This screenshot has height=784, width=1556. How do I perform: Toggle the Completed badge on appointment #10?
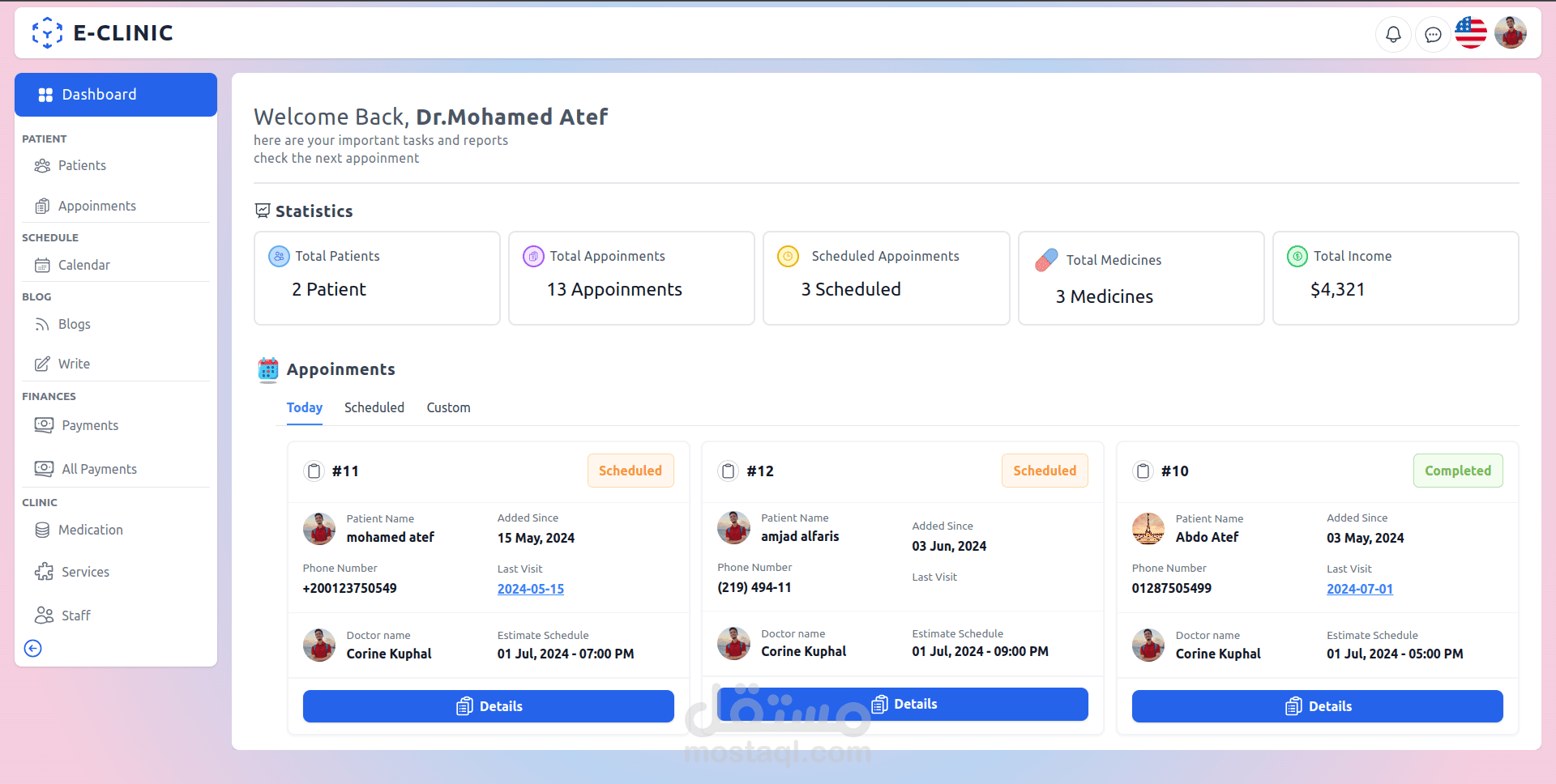(x=1458, y=471)
